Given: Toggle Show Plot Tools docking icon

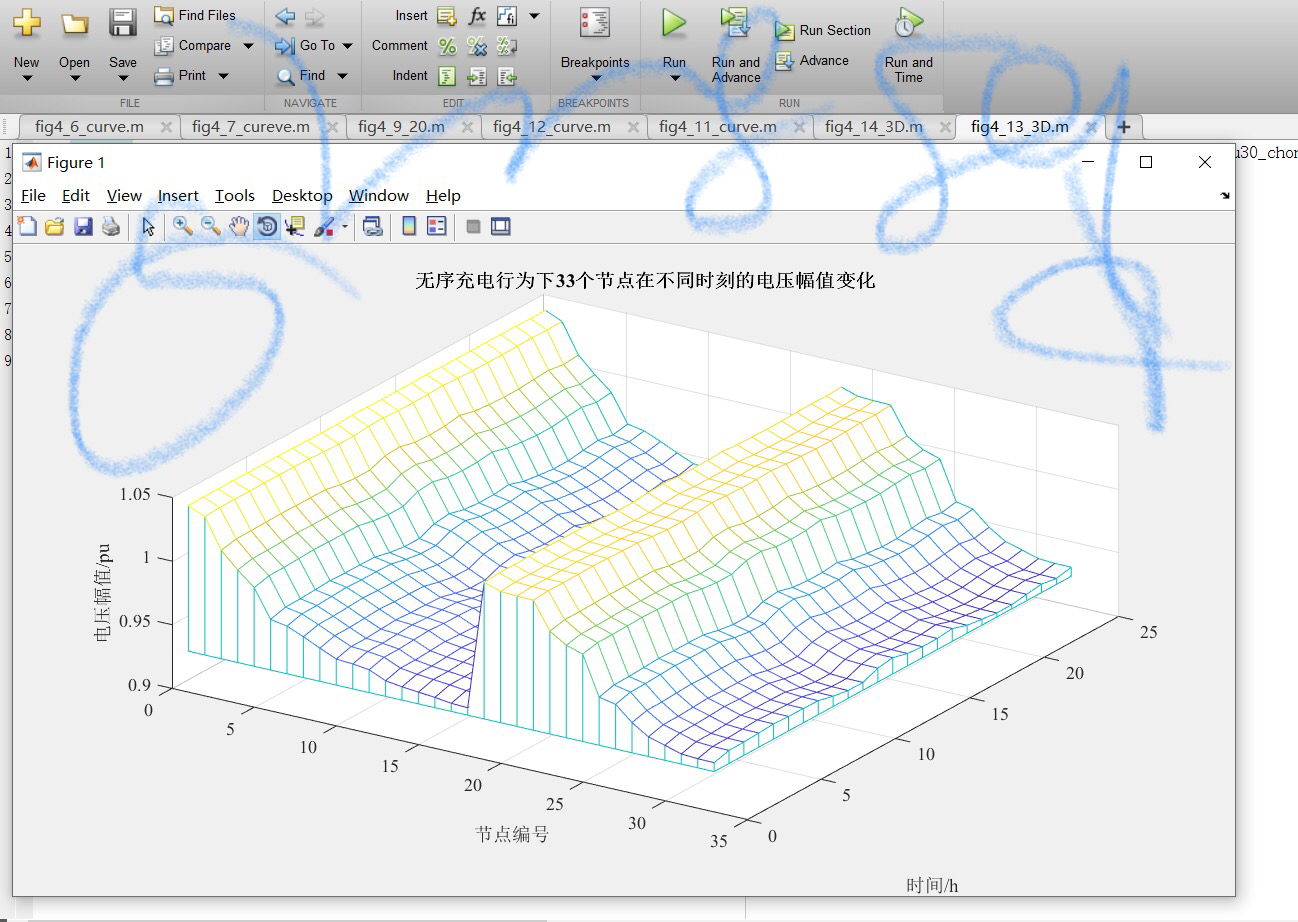Looking at the screenshot, I should point(499,226).
